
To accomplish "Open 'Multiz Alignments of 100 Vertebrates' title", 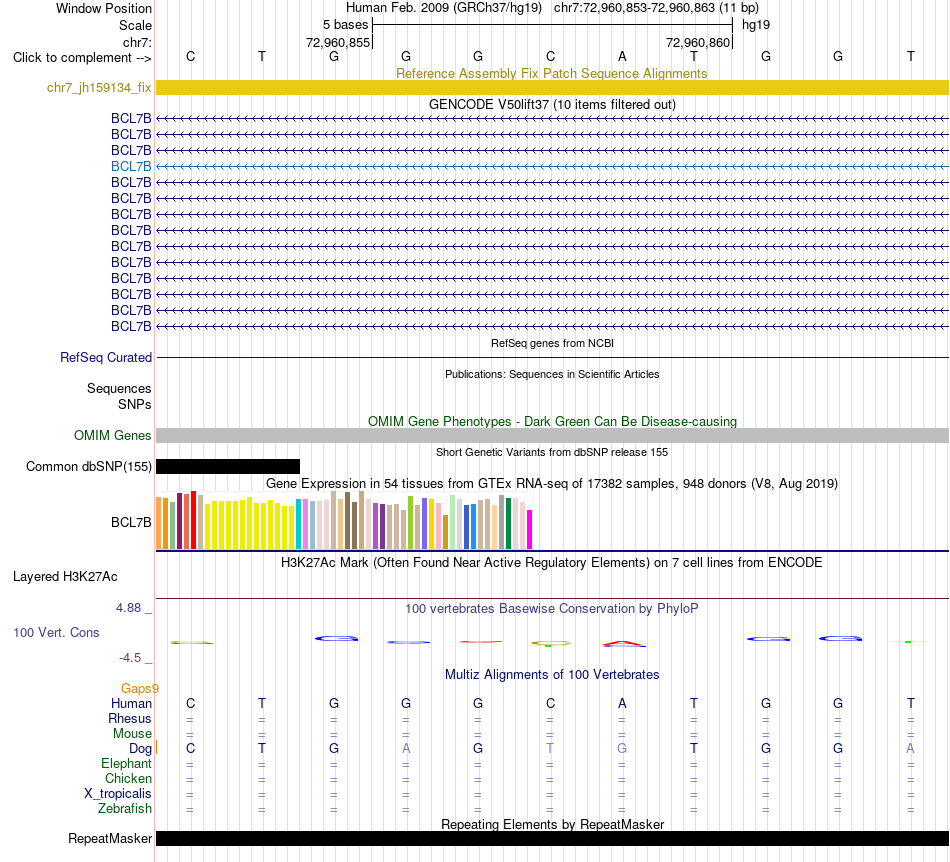I will point(552,674).
